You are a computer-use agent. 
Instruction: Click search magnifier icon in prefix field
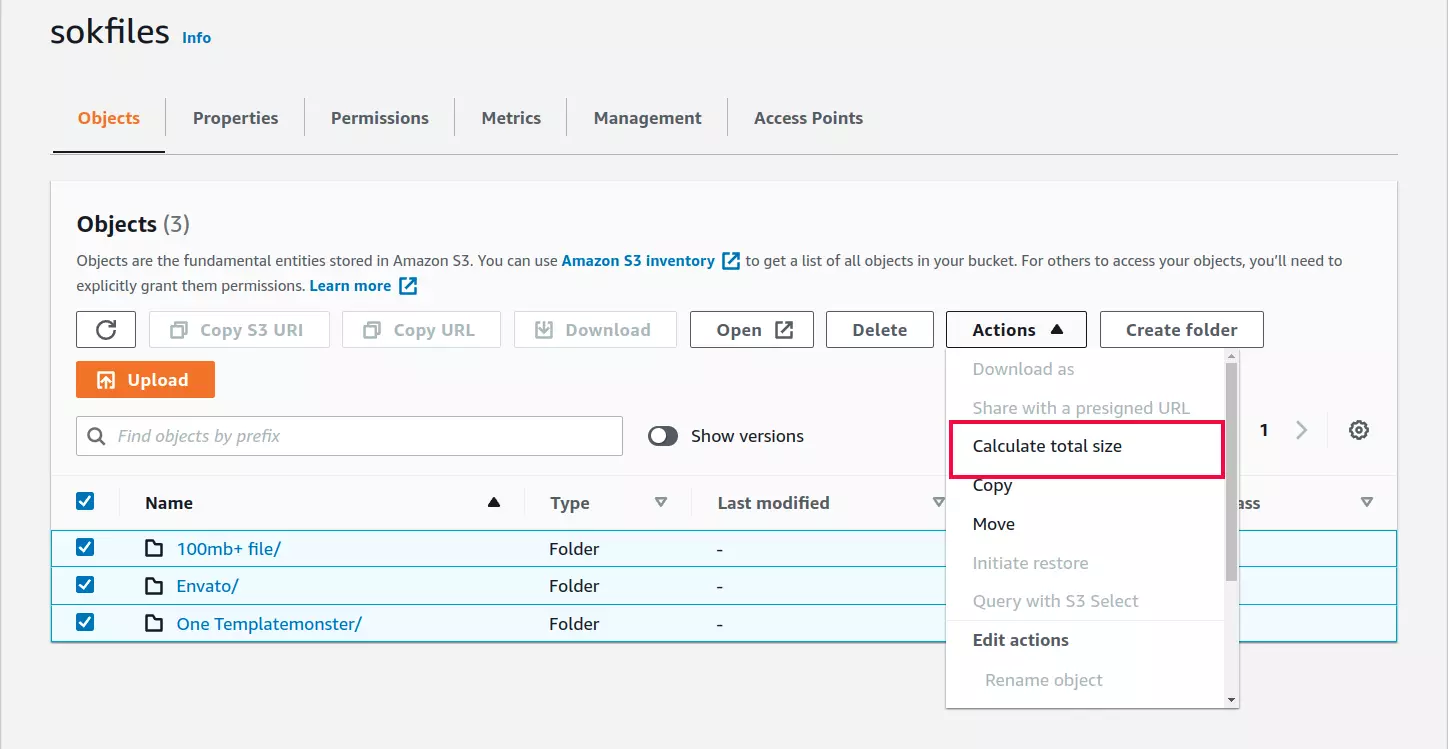click(x=97, y=436)
